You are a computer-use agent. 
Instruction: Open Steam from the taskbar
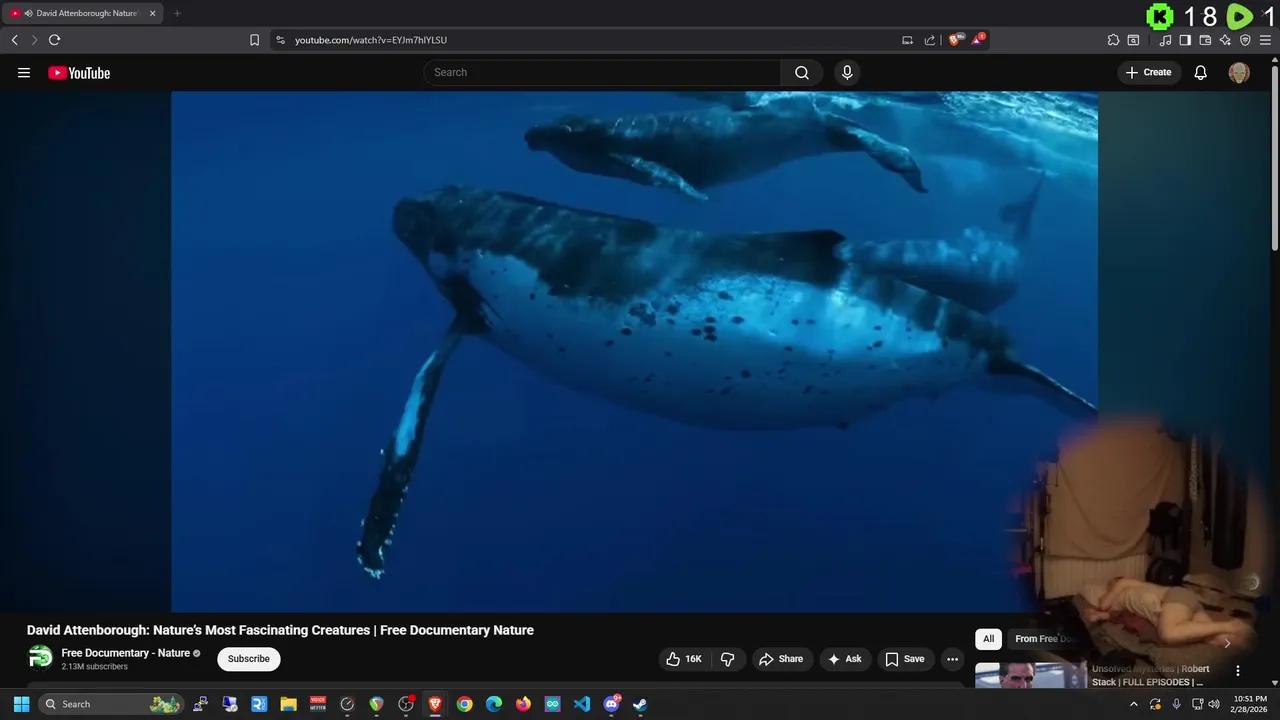(x=640, y=704)
